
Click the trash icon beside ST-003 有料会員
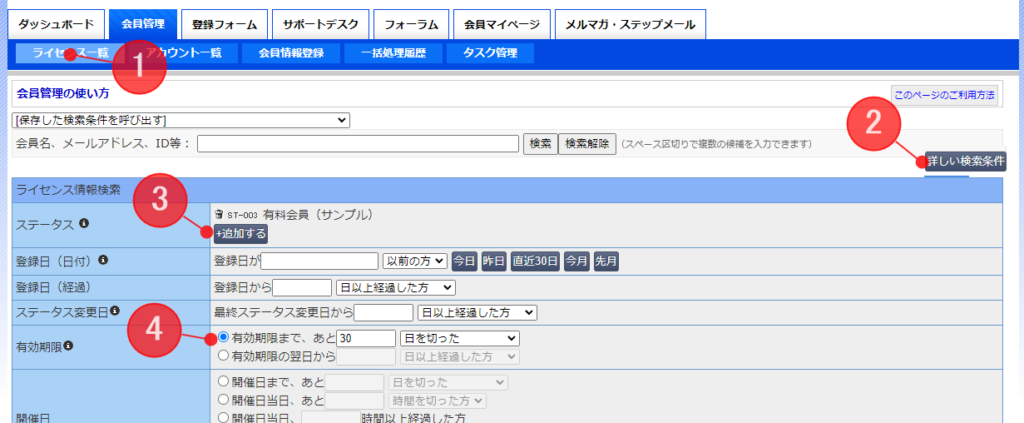(219, 214)
